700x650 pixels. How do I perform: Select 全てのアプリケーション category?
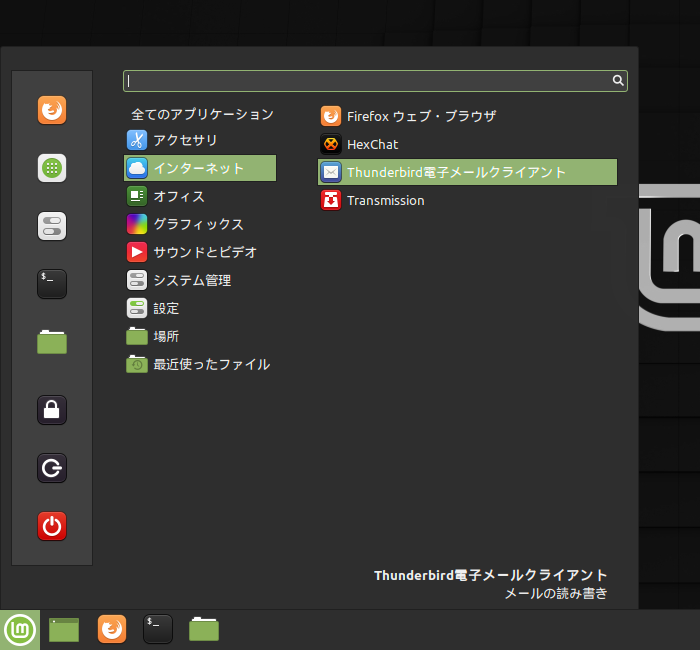[x=200, y=114]
